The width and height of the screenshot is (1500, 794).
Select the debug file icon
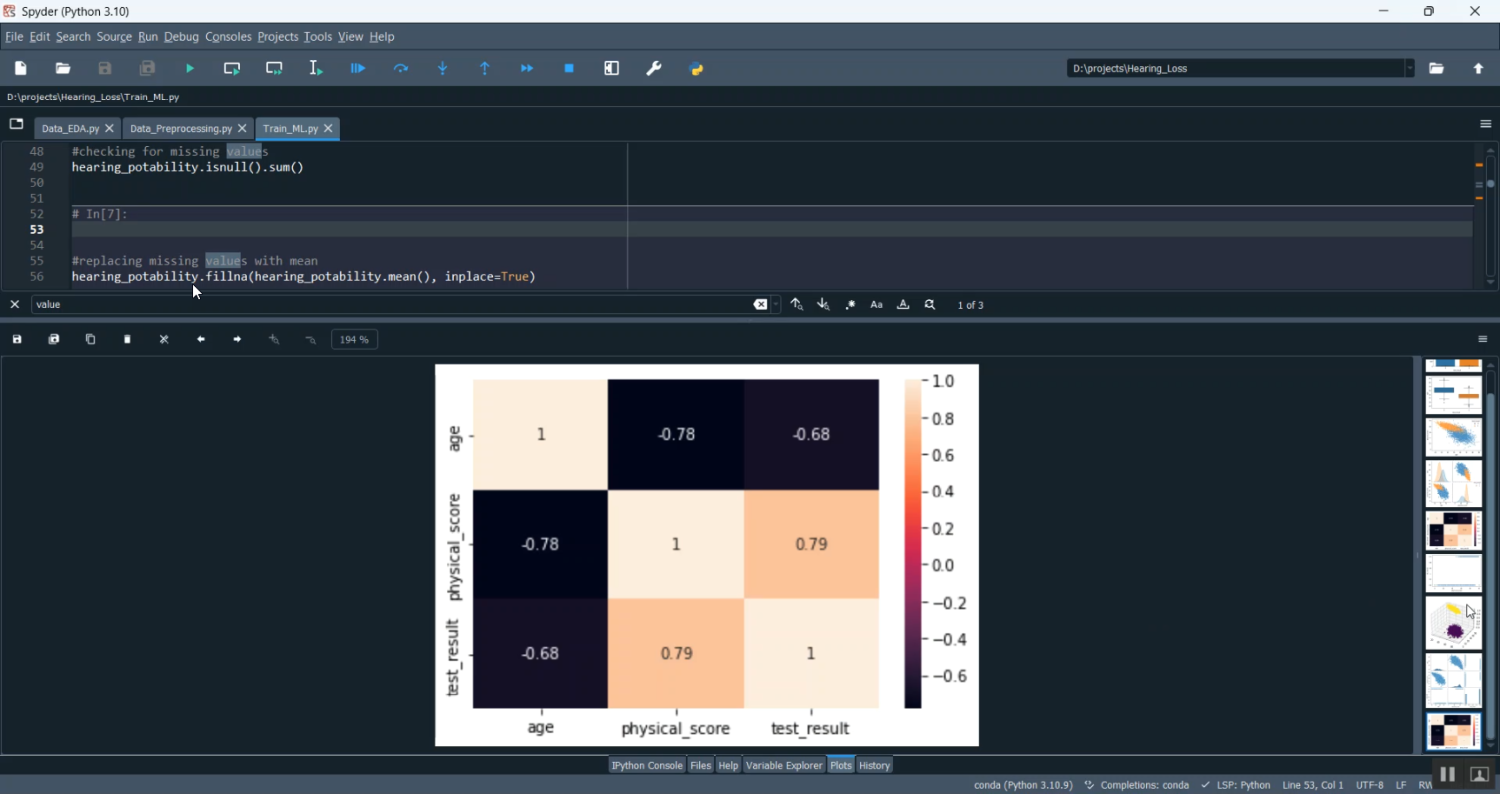pyautogui.click(x=357, y=68)
